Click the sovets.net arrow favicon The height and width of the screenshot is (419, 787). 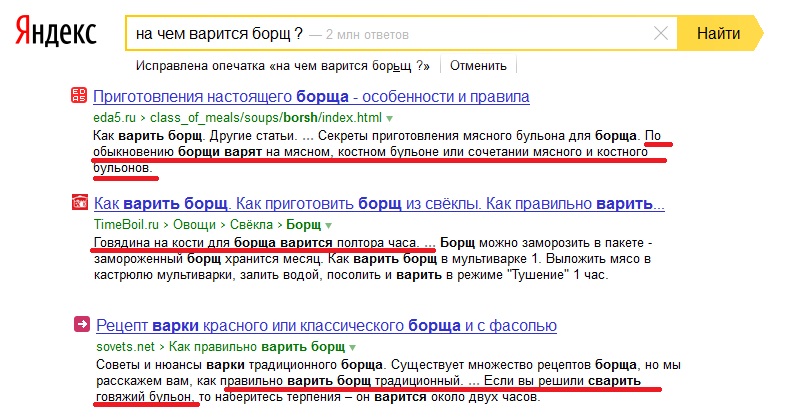pyautogui.click(x=79, y=325)
